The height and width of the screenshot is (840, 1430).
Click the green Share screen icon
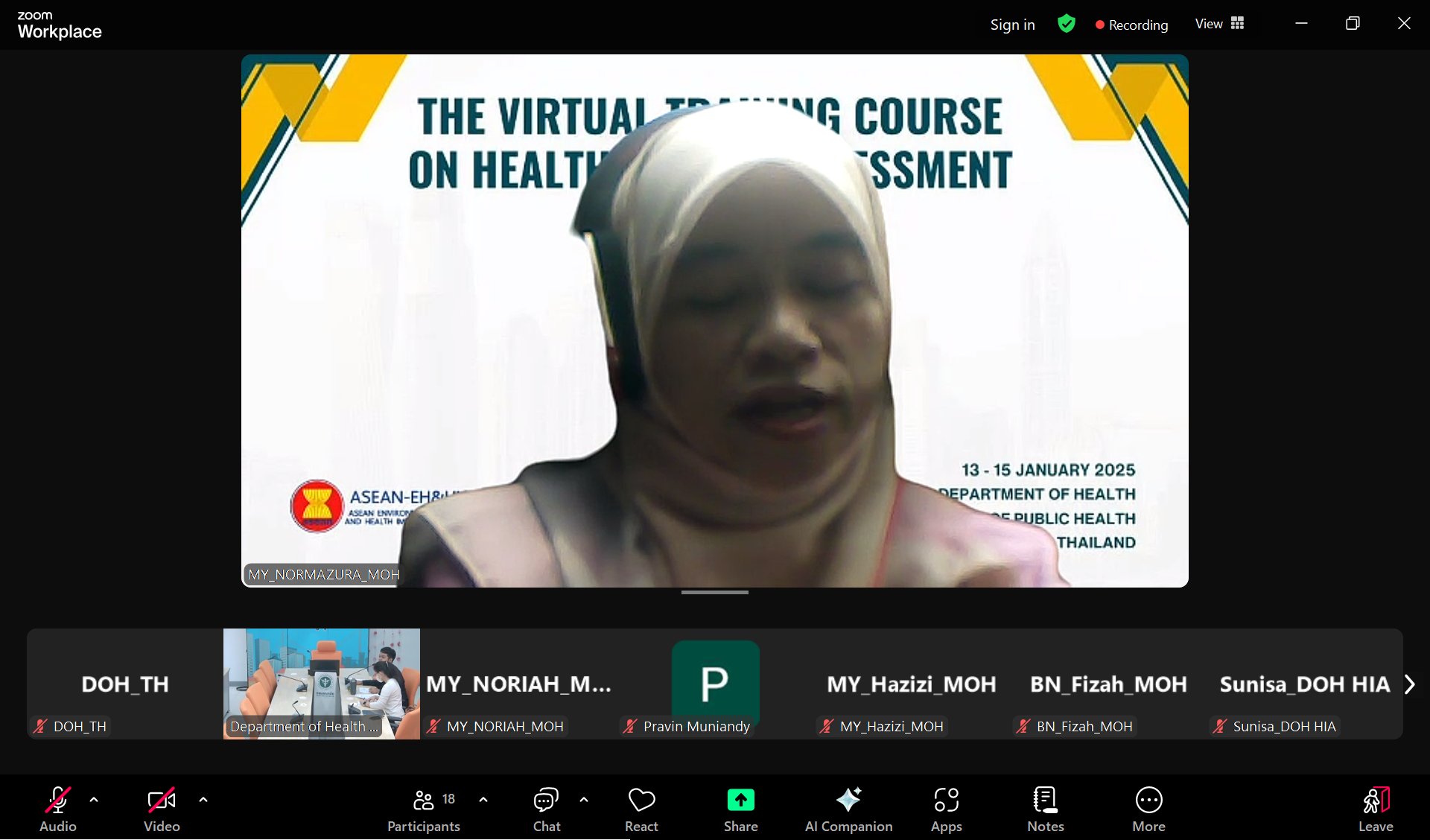click(x=740, y=801)
